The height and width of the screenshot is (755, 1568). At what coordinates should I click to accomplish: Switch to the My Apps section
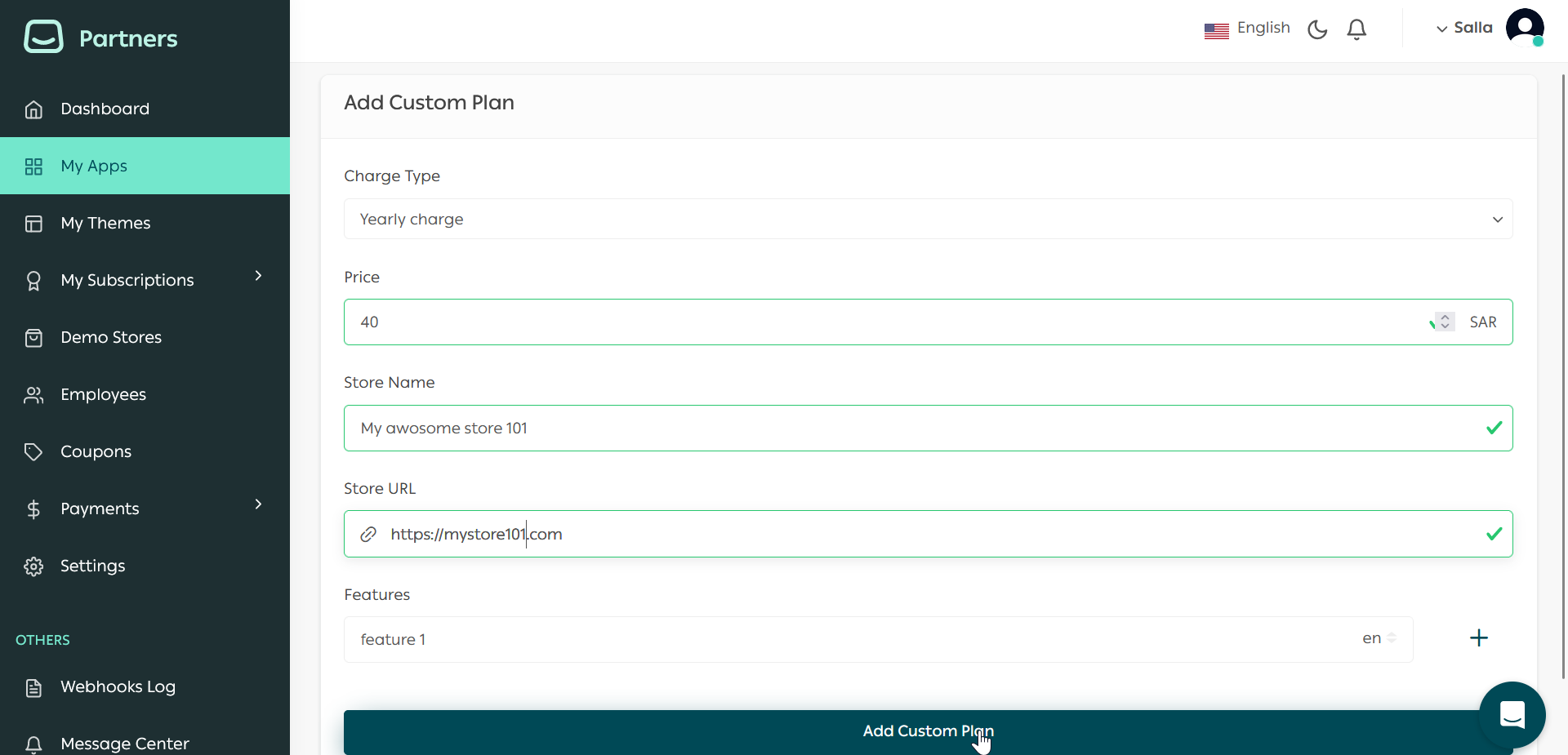(x=93, y=166)
